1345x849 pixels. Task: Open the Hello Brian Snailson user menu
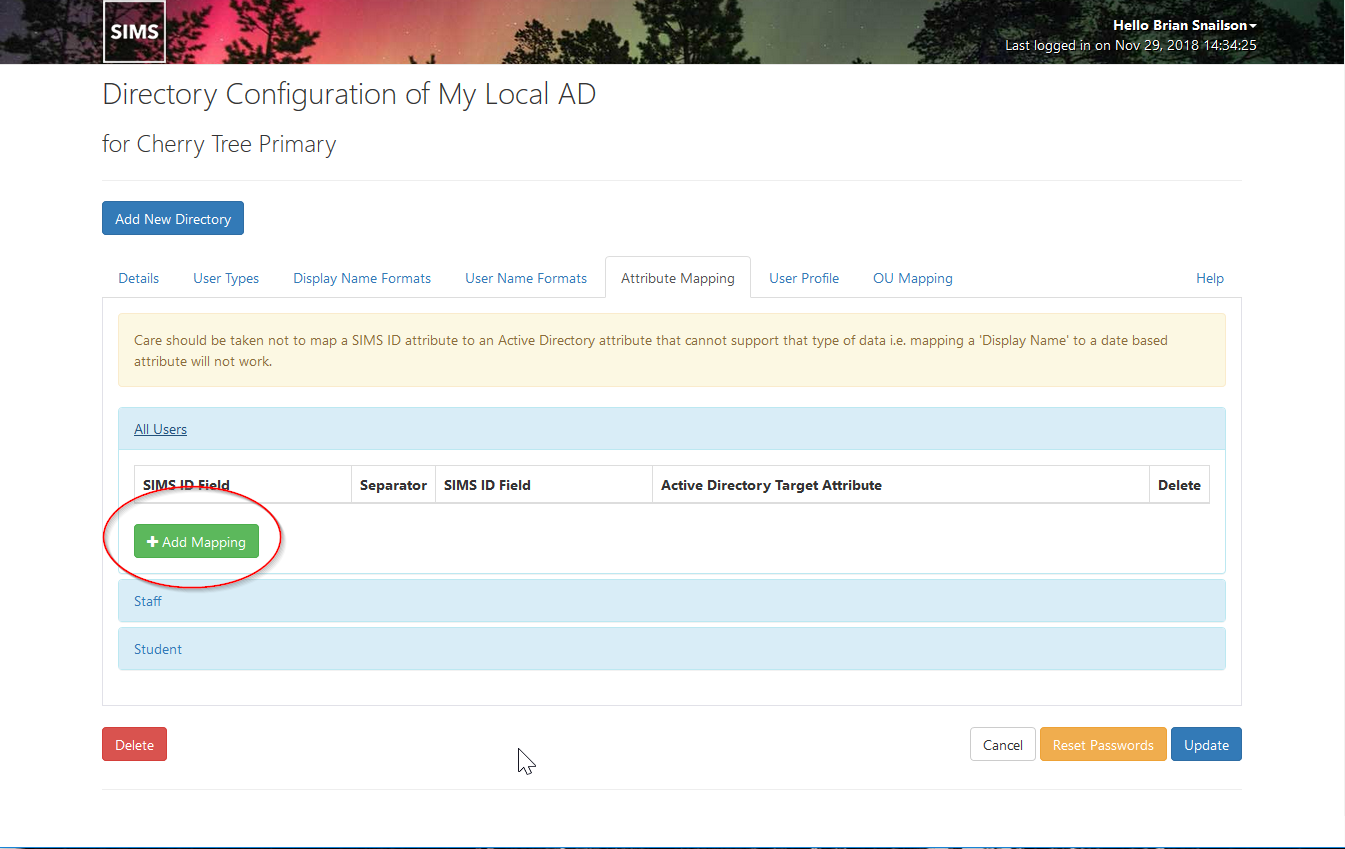pyautogui.click(x=1185, y=25)
